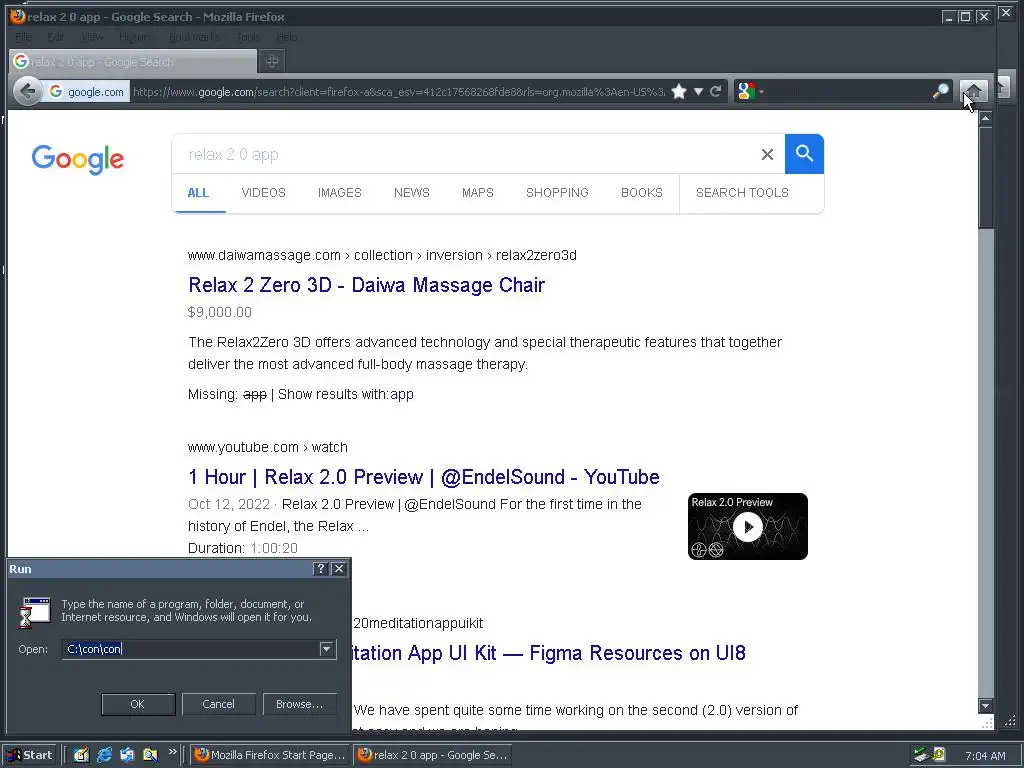
Task: Select the relax 2 0 app - Google Search tab
Action: [133, 61]
